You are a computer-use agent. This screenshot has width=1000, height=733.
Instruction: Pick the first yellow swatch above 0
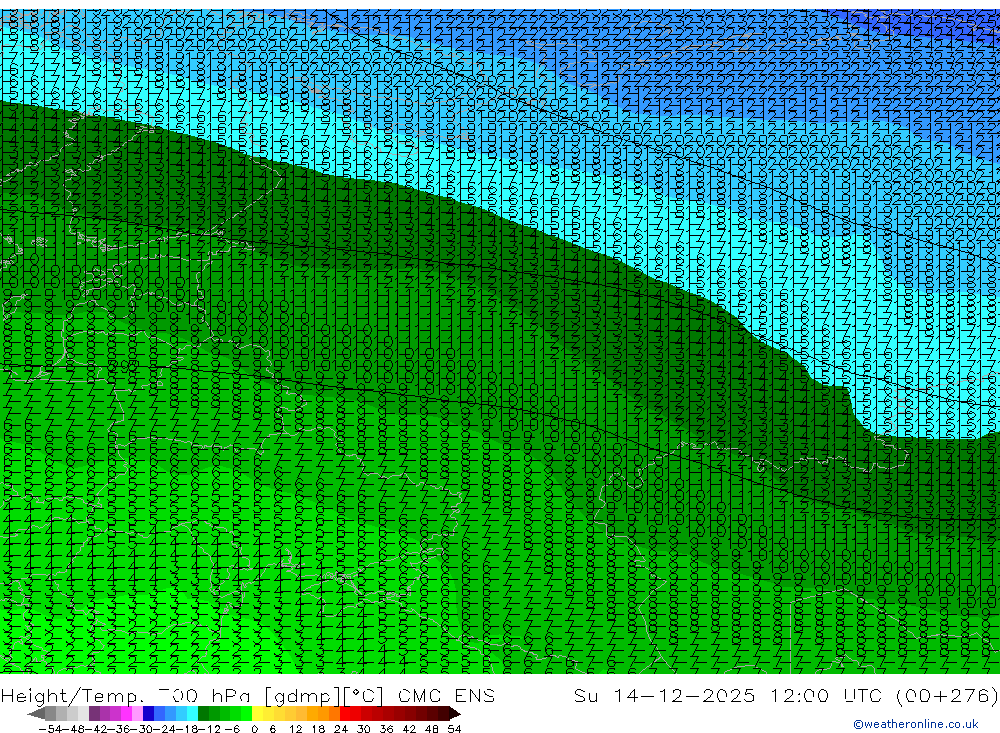258,713
